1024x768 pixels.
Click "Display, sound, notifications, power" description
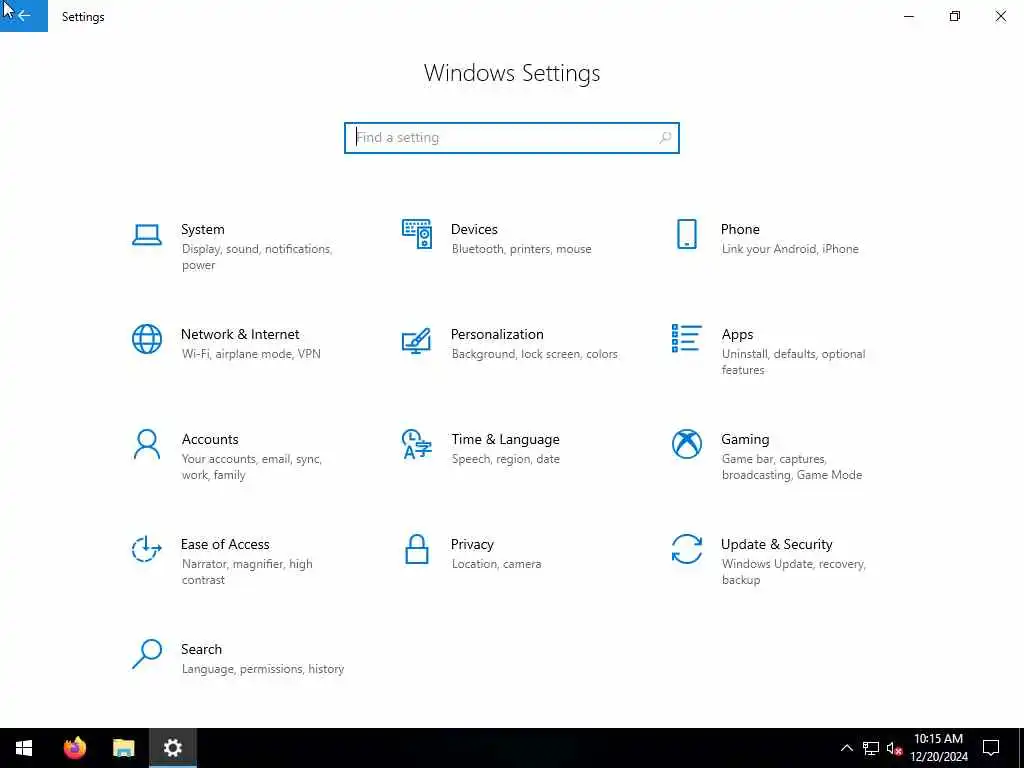[x=257, y=257]
